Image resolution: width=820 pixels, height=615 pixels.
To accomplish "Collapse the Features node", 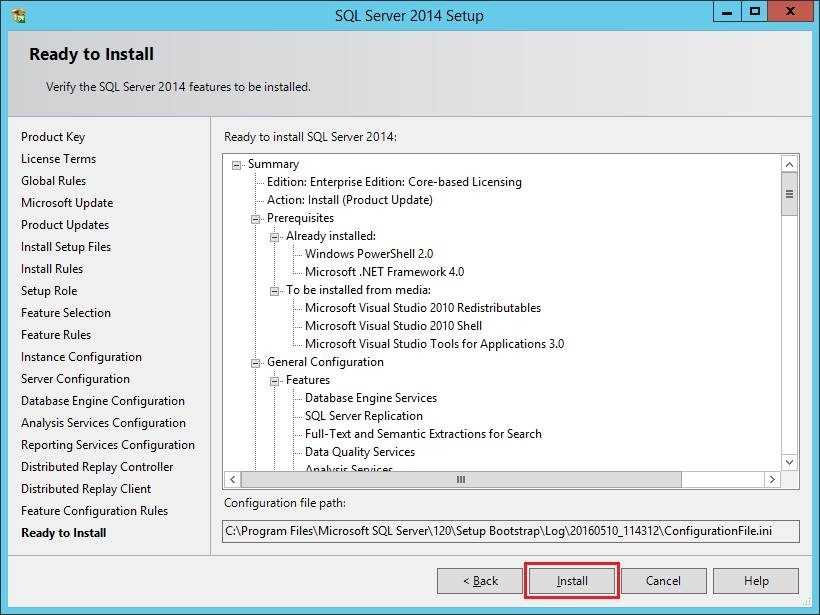I will [x=274, y=382].
